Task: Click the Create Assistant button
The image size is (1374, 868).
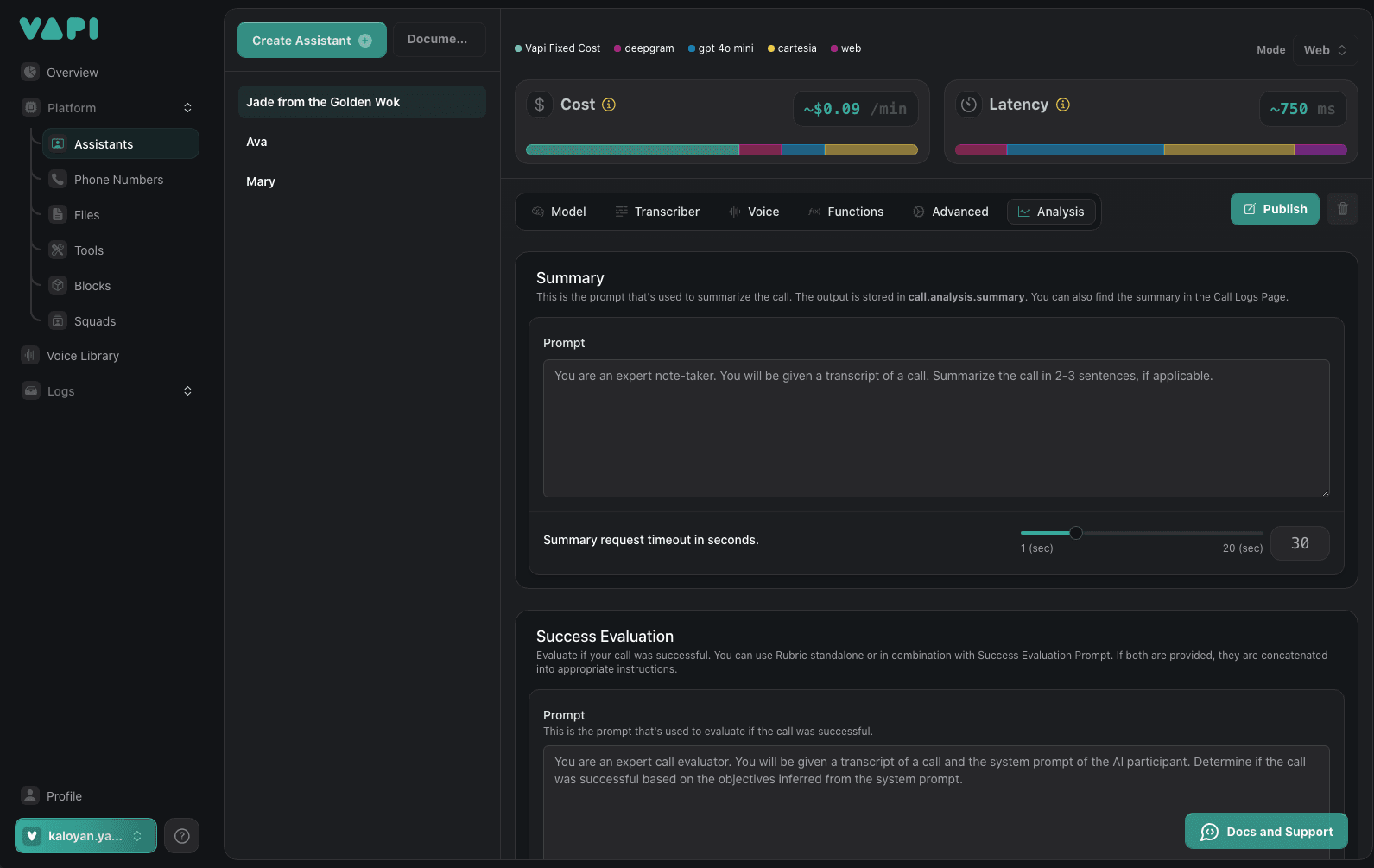Action: click(x=312, y=41)
